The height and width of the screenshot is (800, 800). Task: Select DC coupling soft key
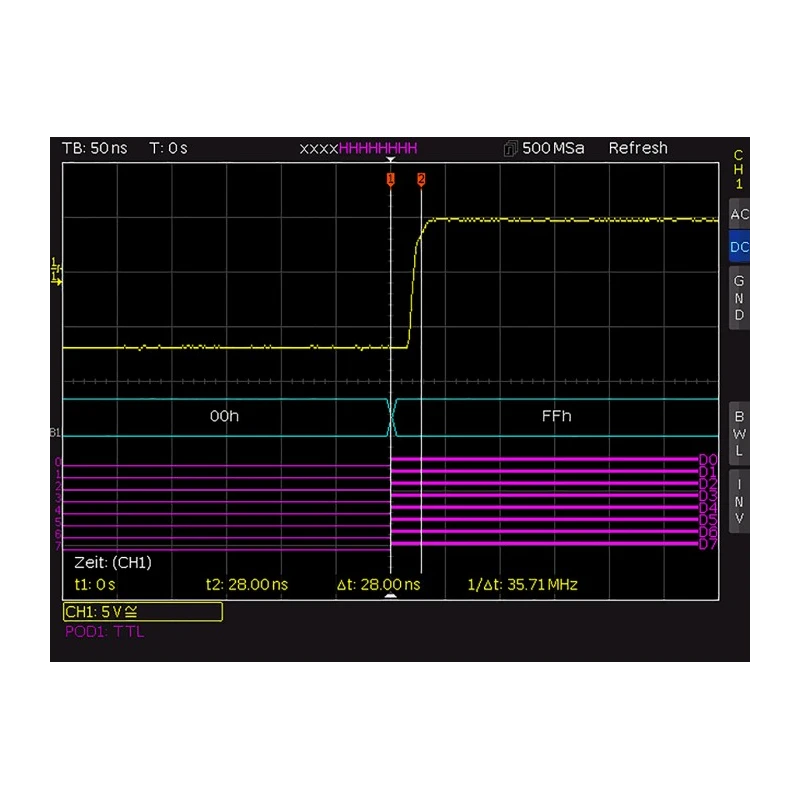739,247
